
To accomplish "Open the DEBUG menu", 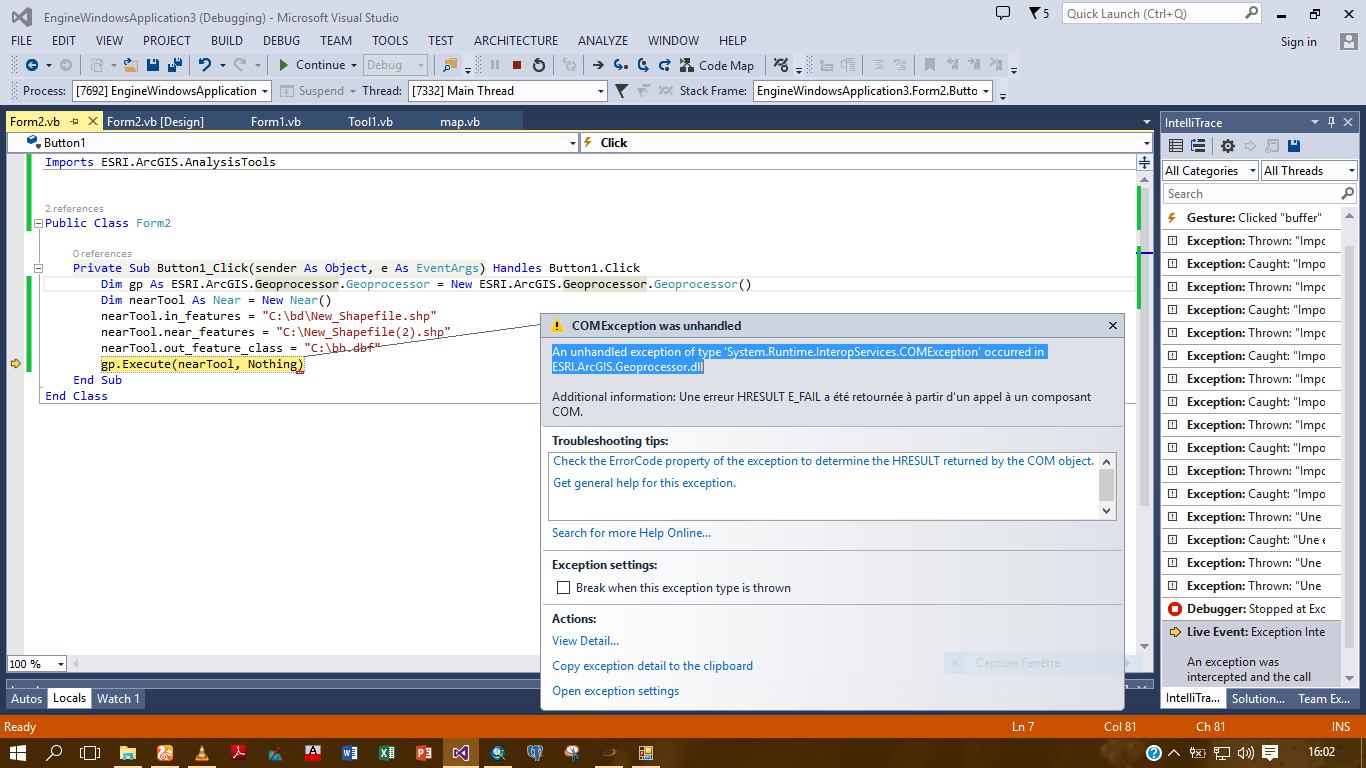I will coord(281,40).
